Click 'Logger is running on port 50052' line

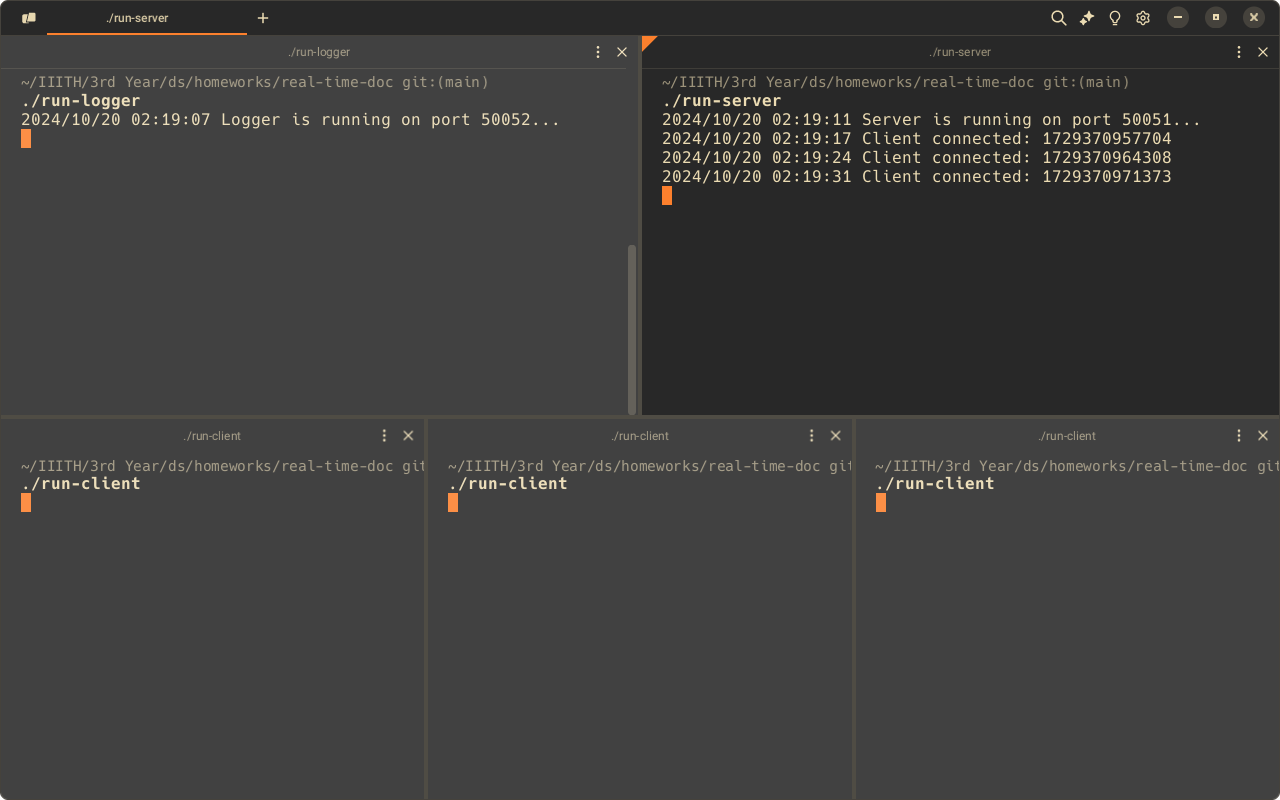[x=290, y=120]
